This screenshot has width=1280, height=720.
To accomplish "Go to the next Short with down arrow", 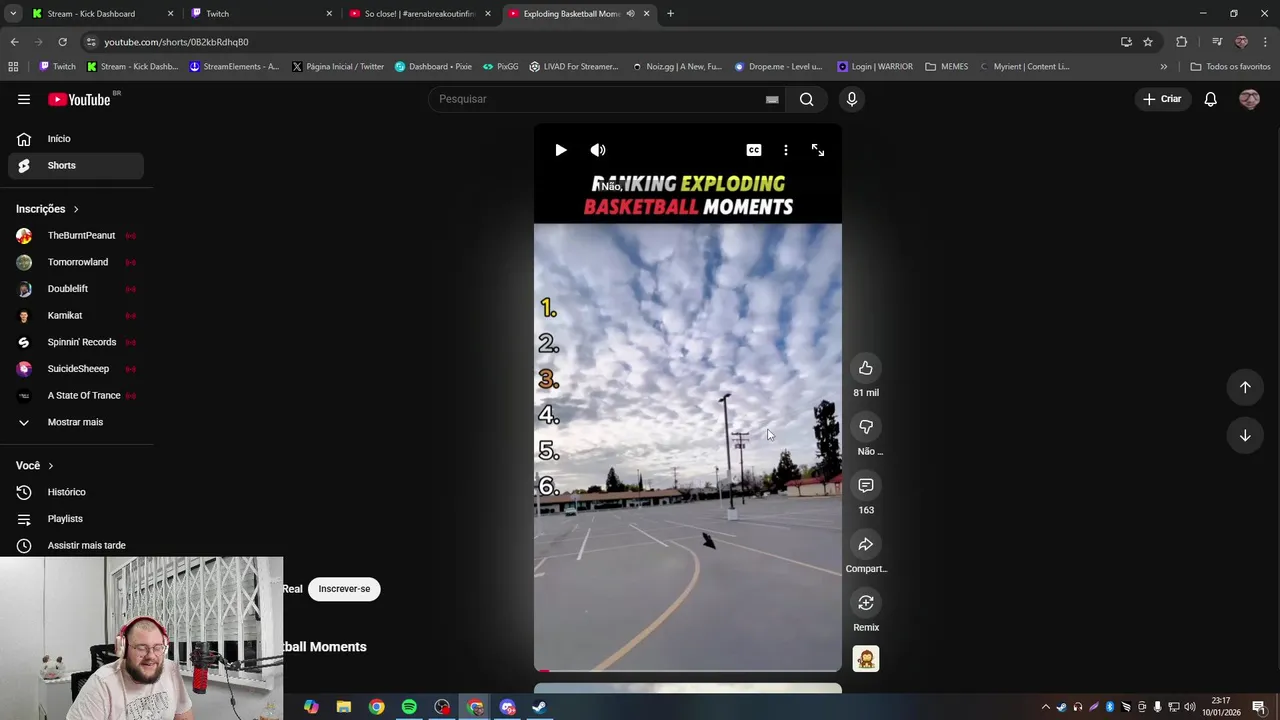I will pyautogui.click(x=1245, y=435).
